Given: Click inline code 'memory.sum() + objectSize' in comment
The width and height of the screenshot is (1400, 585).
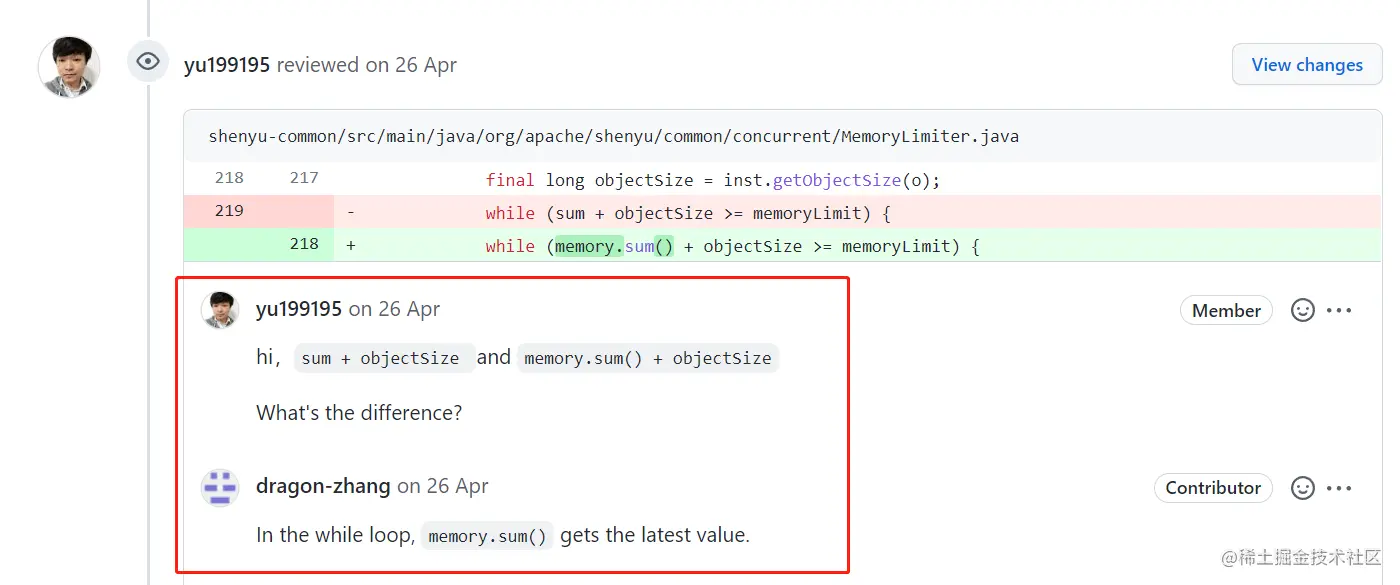Looking at the screenshot, I should (x=648, y=358).
